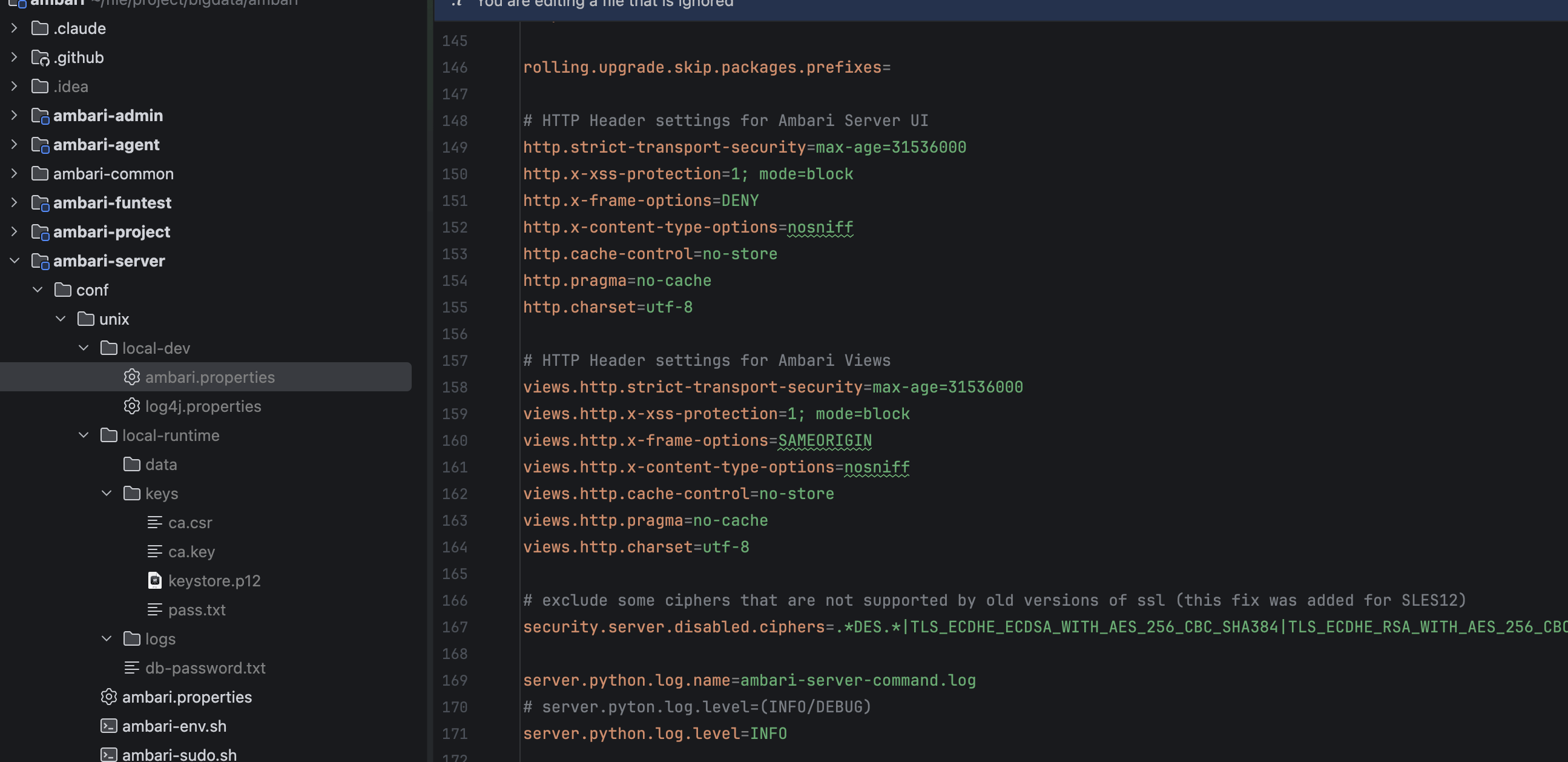Click the keystore.p12 file icon
Image resolution: width=1568 pixels, height=762 pixels.
154,580
